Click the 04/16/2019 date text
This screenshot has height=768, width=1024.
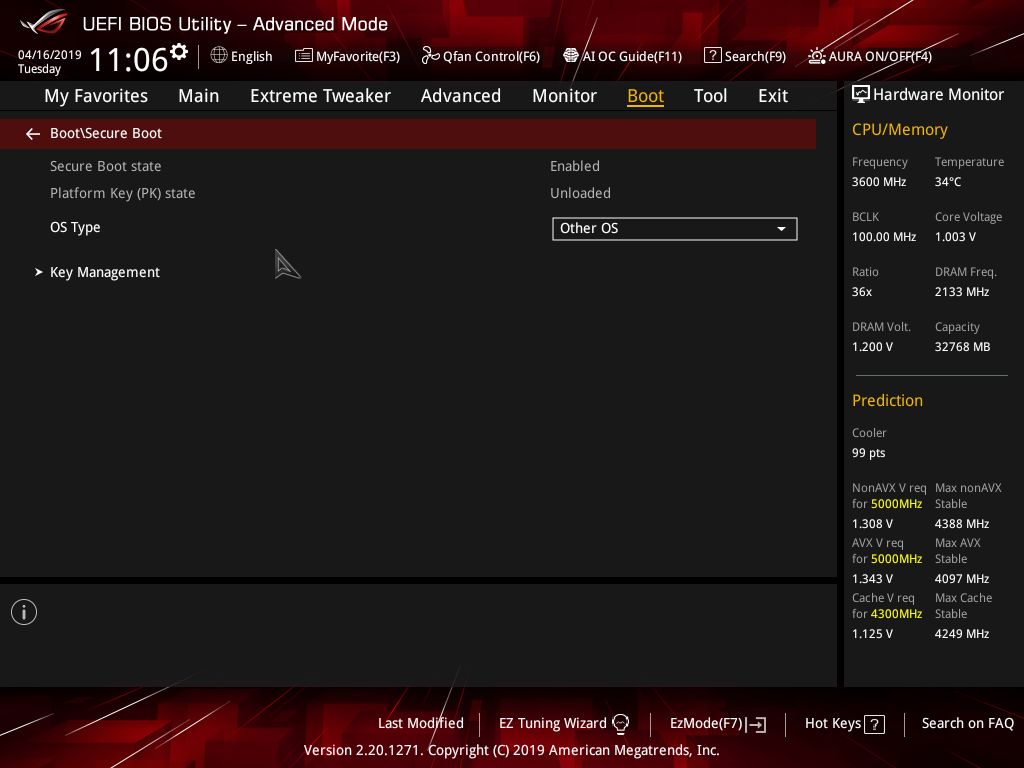49,55
